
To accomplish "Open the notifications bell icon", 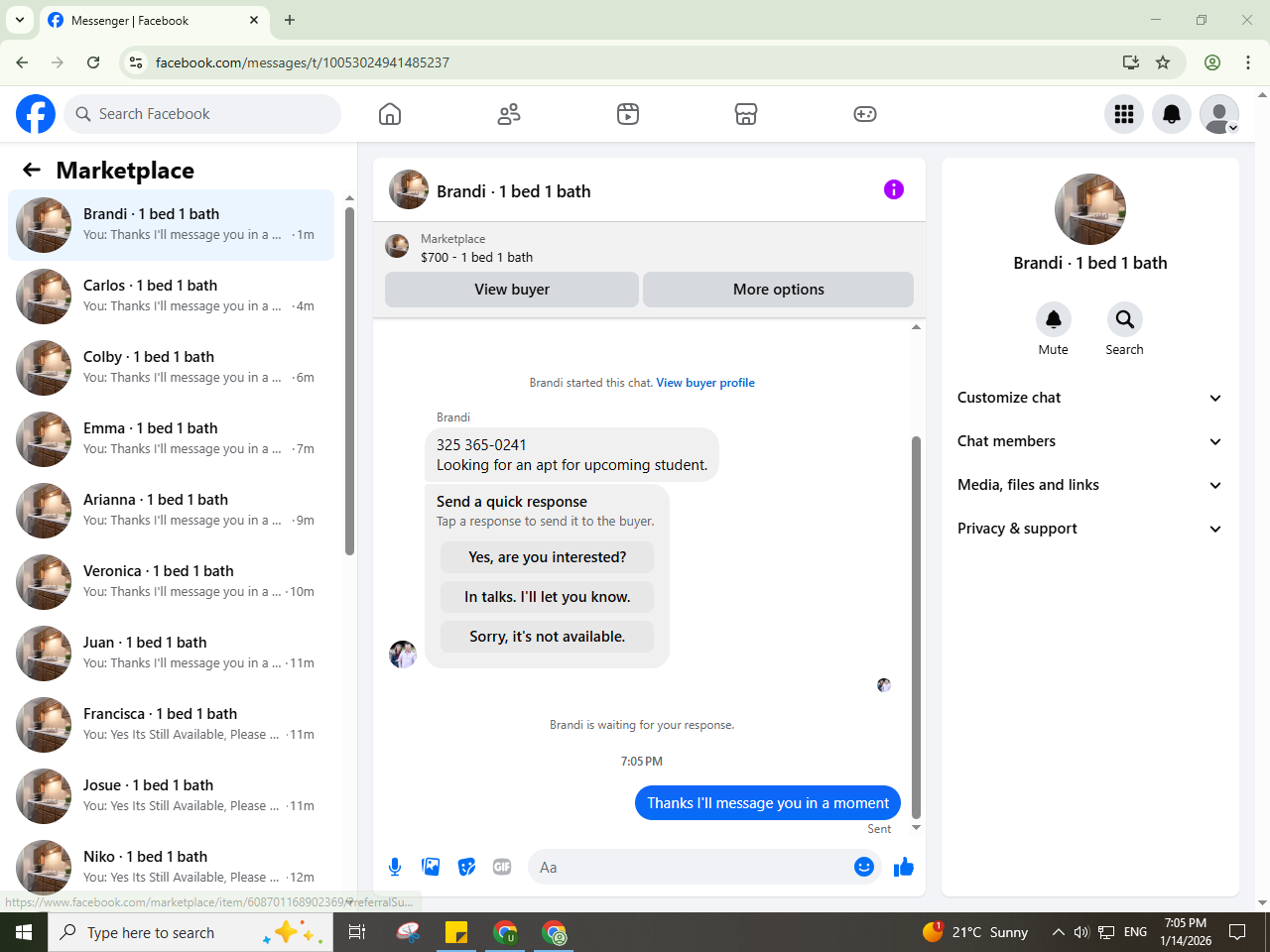I will pos(1172,114).
